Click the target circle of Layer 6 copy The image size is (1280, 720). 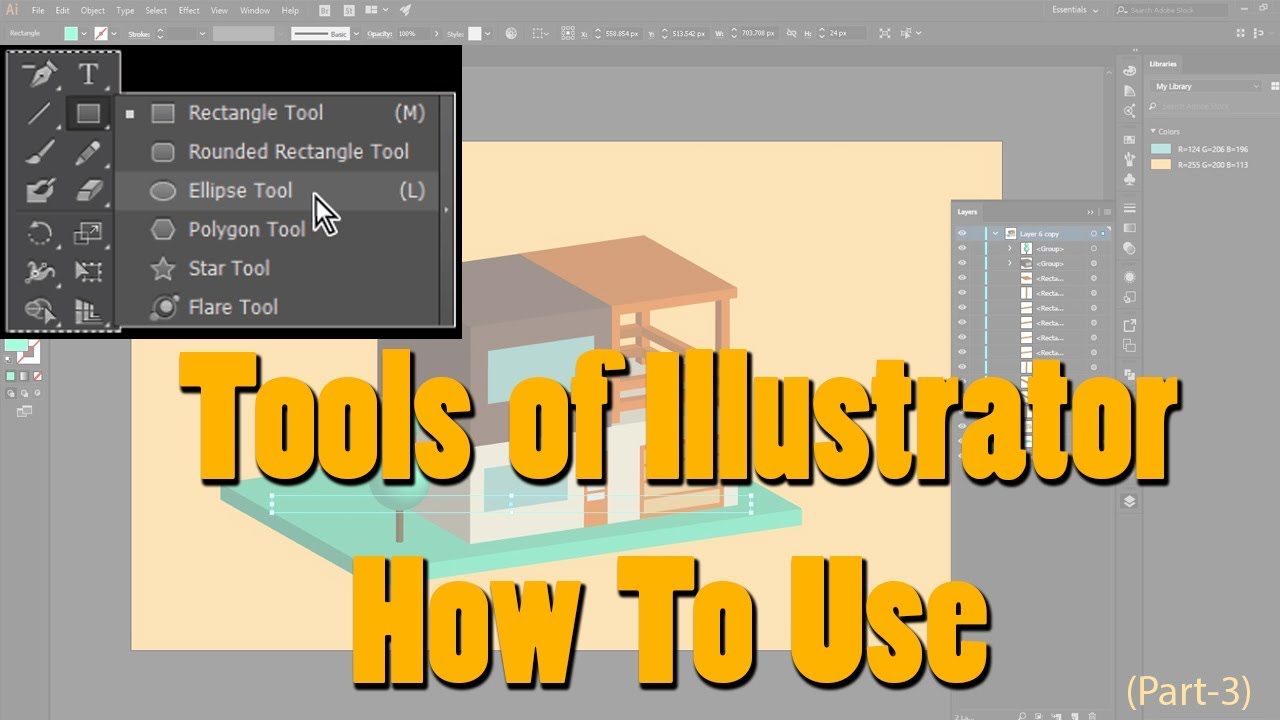click(1094, 233)
